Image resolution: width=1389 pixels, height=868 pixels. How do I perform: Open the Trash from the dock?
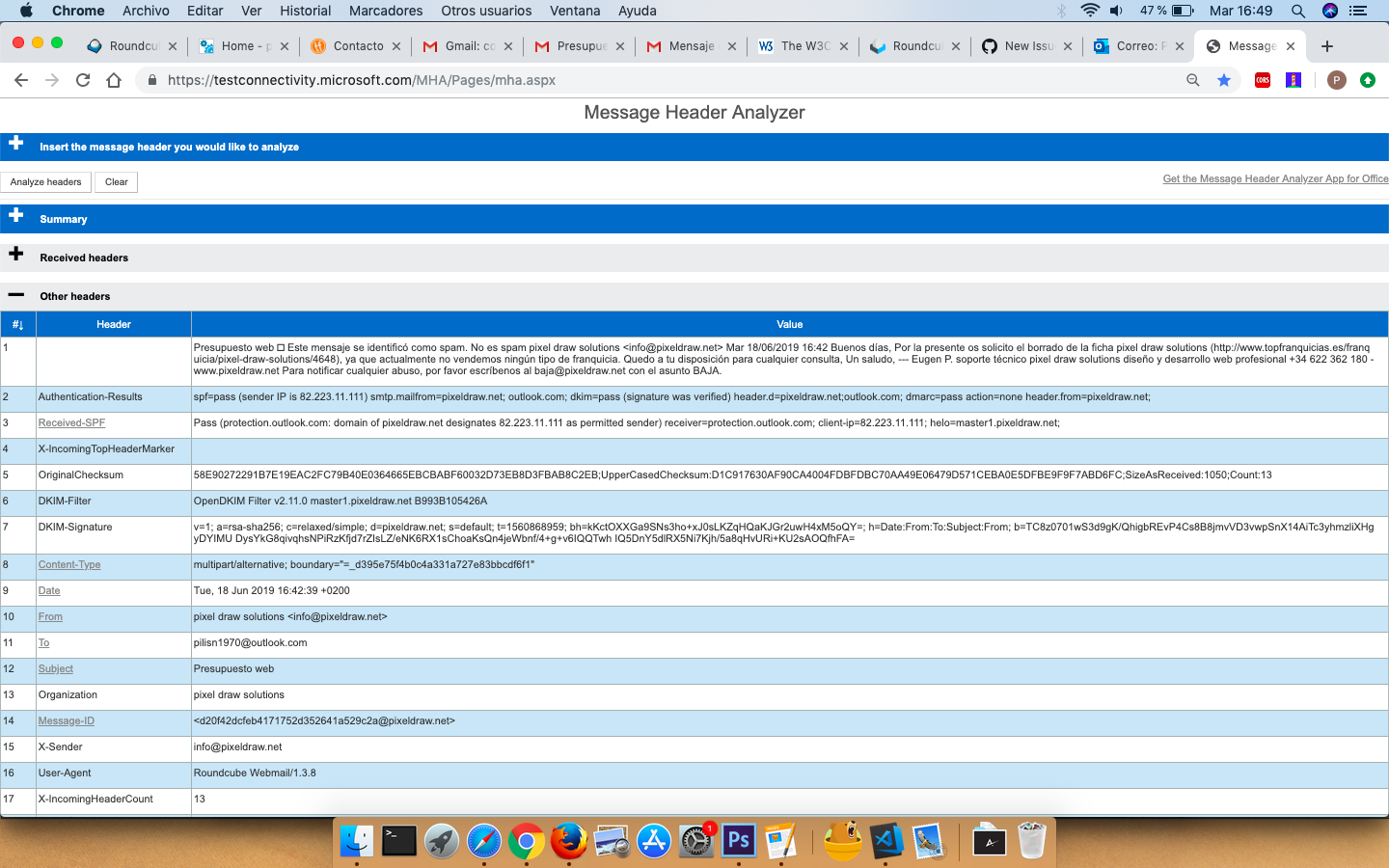pos(1032,841)
